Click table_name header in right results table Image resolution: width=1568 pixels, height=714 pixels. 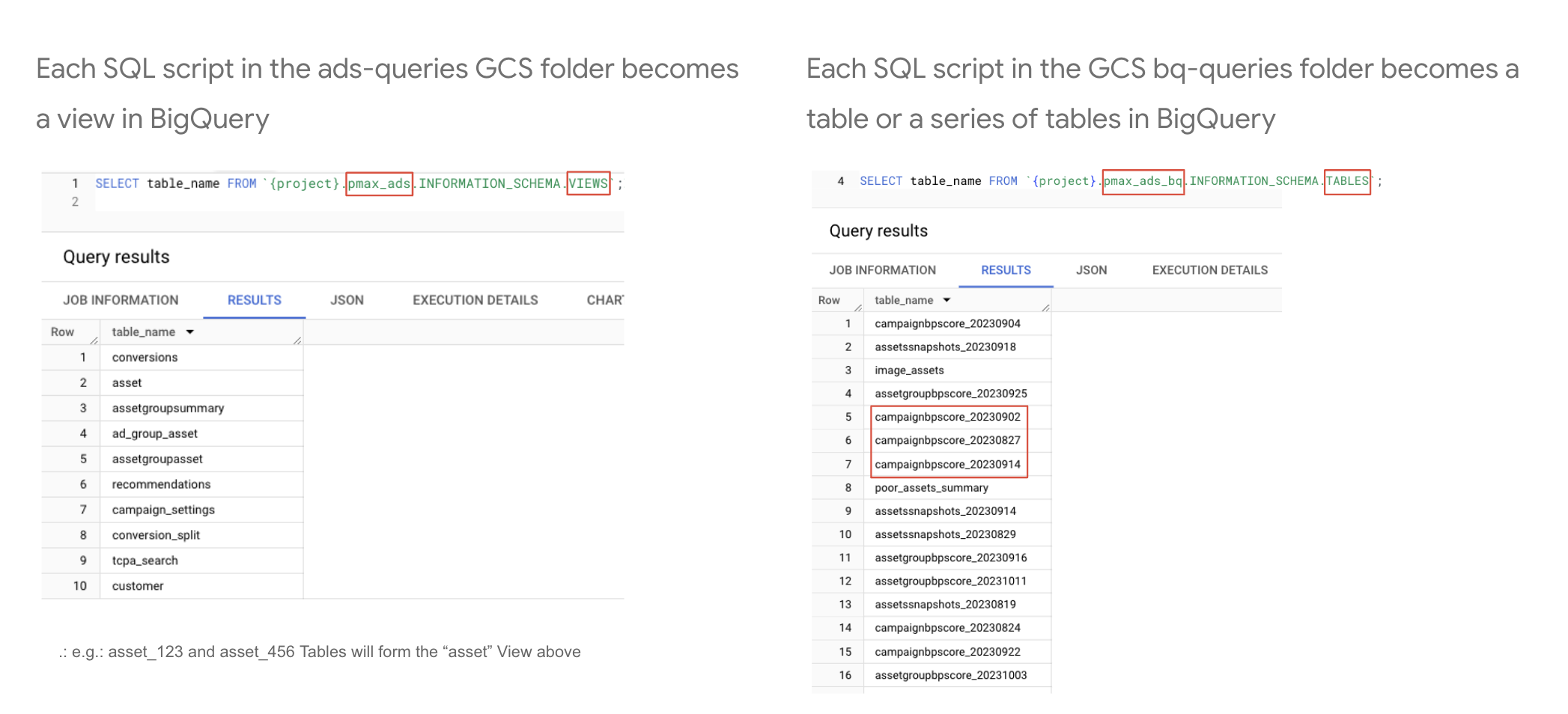904,300
